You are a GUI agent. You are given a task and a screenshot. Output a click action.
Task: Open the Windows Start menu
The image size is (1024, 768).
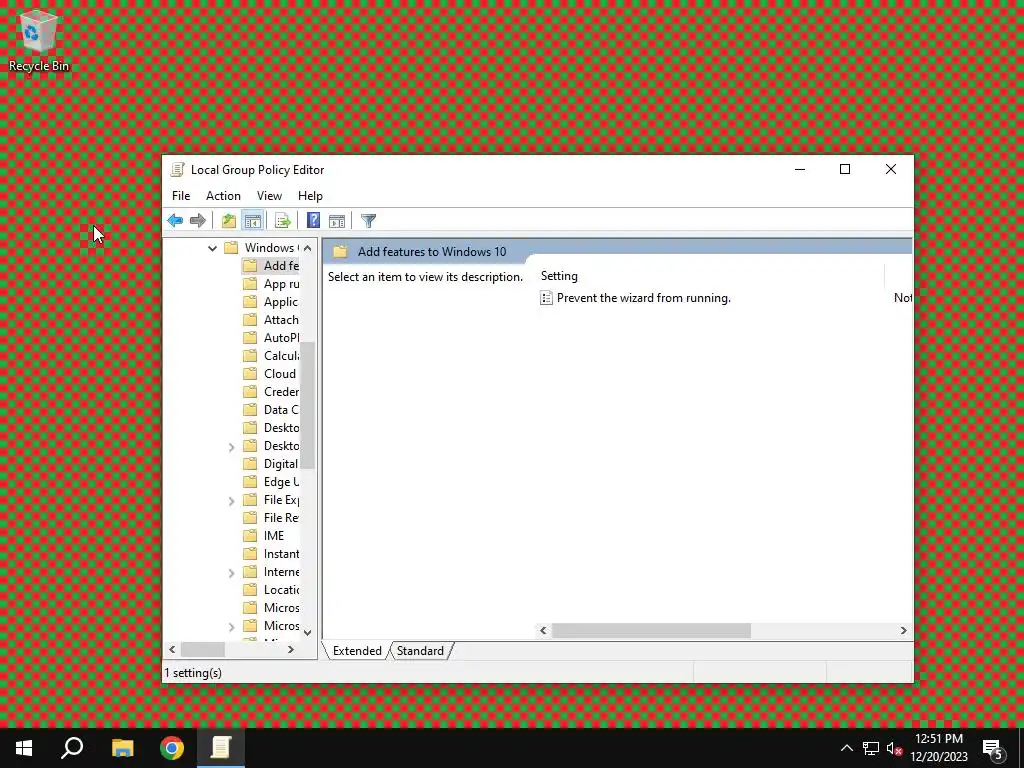[x=24, y=748]
